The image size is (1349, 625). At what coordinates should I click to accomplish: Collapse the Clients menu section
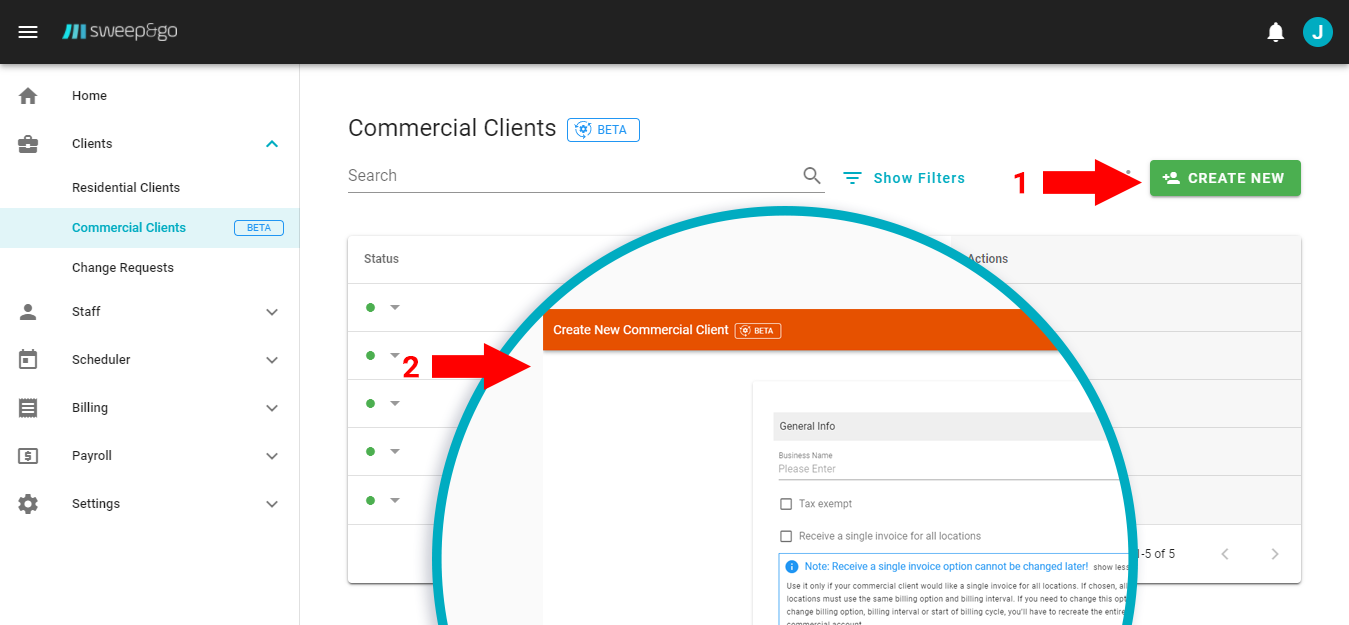[x=271, y=144]
